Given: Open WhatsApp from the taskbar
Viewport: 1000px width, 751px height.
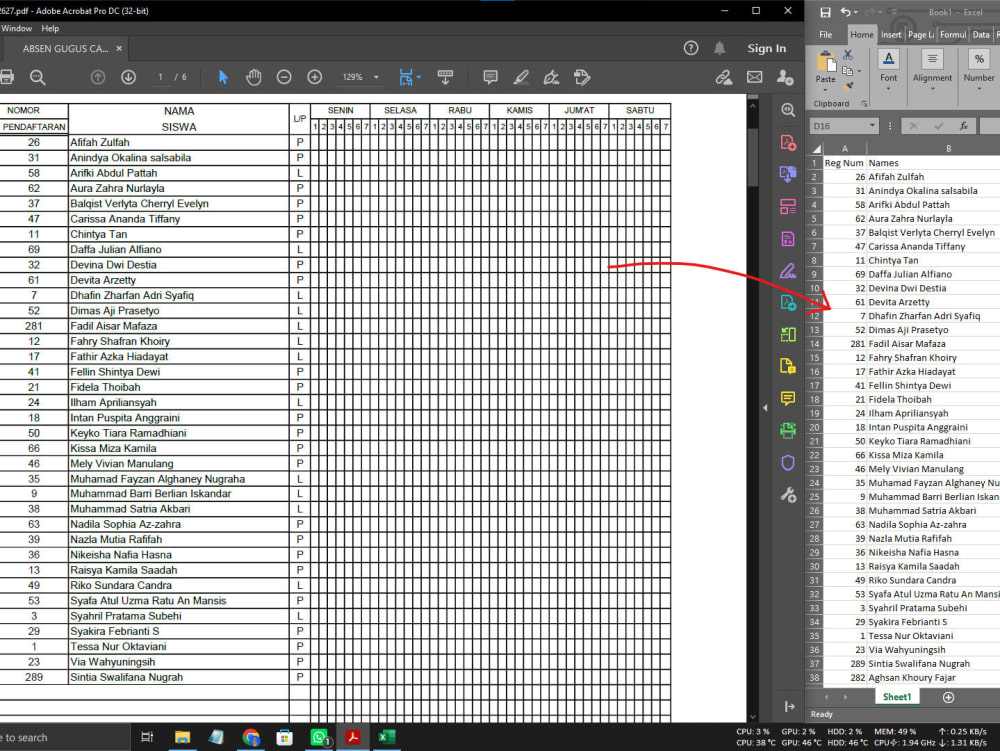Looking at the screenshot, I should [319, 737].
